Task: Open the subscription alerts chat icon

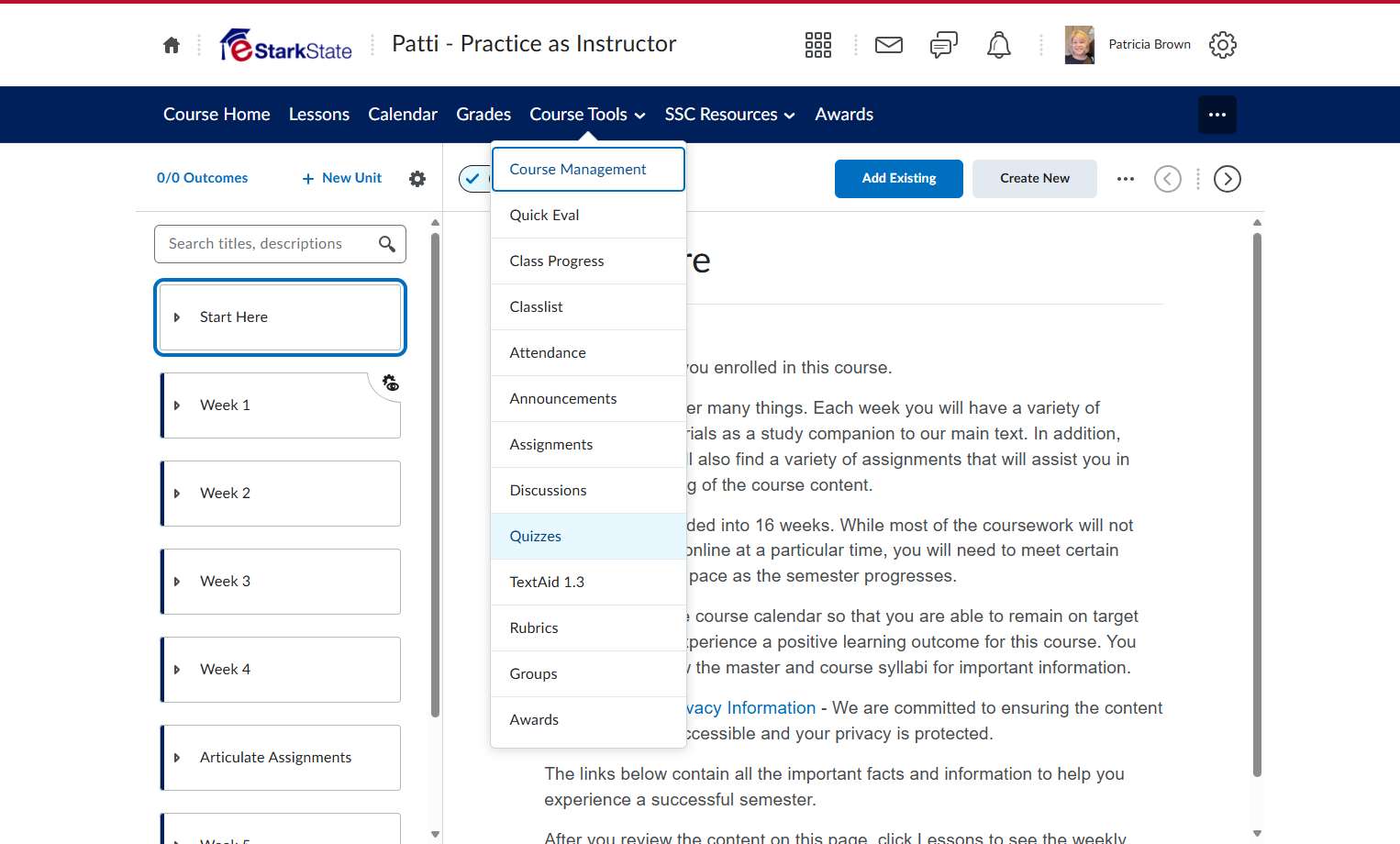Action: pyautogui.click(x=944, y=45)
